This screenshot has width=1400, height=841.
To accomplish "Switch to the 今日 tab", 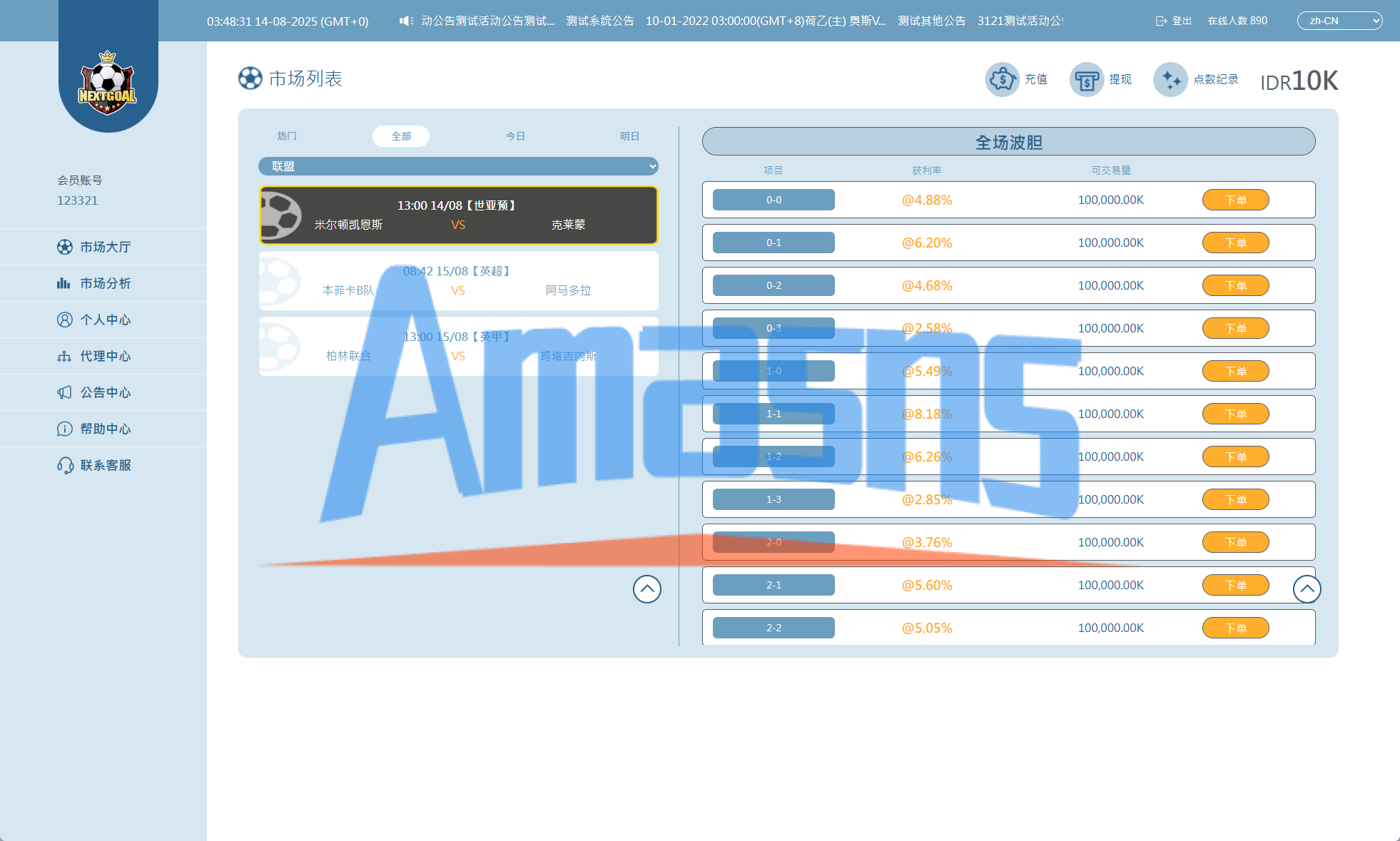I will coord(515,136).
